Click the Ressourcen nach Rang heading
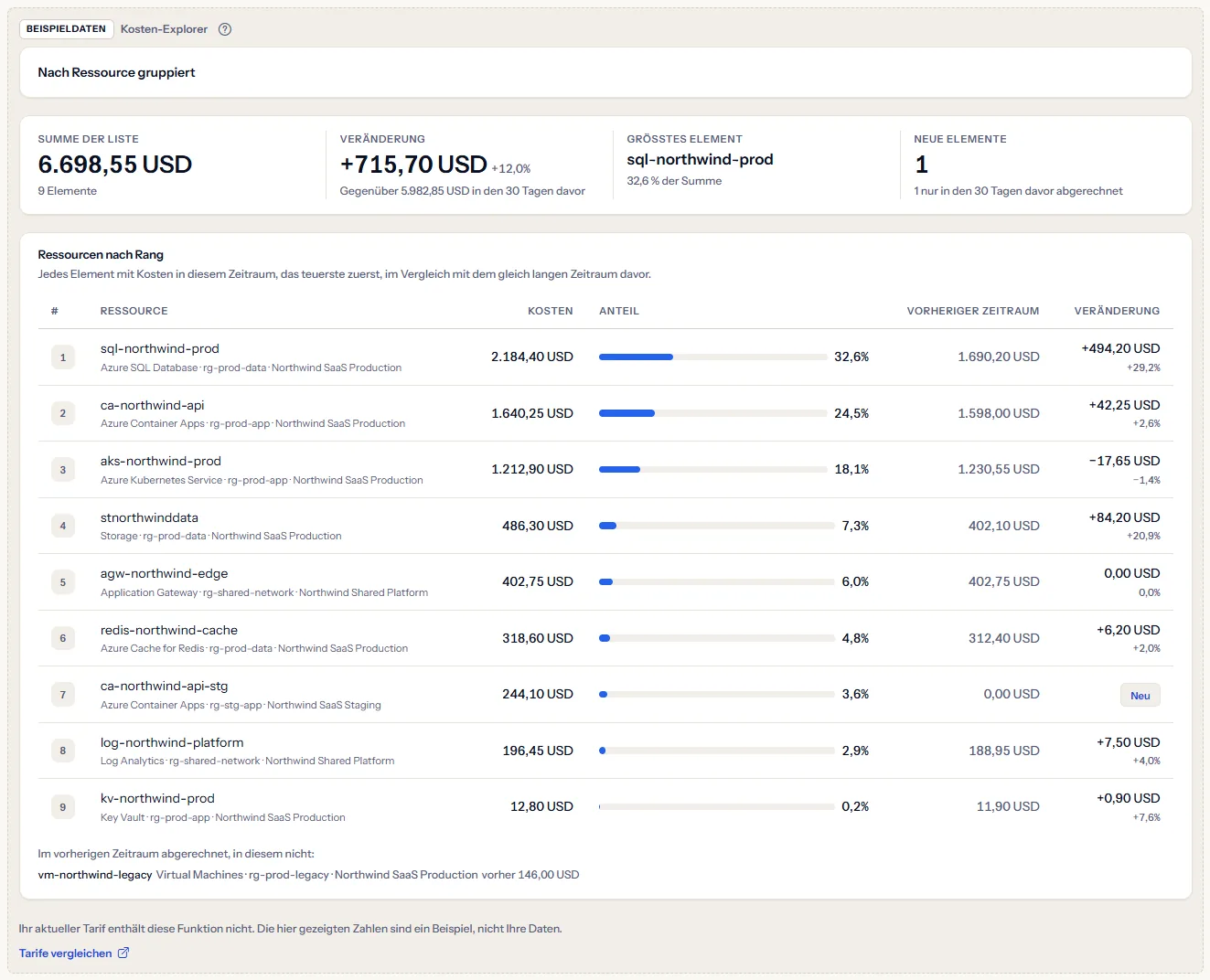Image resolution: width=1210 pixels, height=980 pixels. (x=101, y=255)
